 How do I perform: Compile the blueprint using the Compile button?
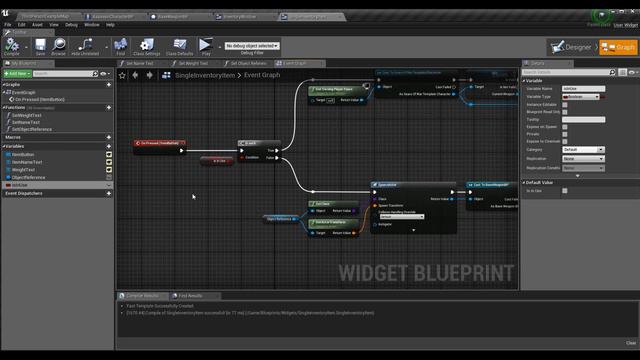pyautogui.click(x=12, y=47)
